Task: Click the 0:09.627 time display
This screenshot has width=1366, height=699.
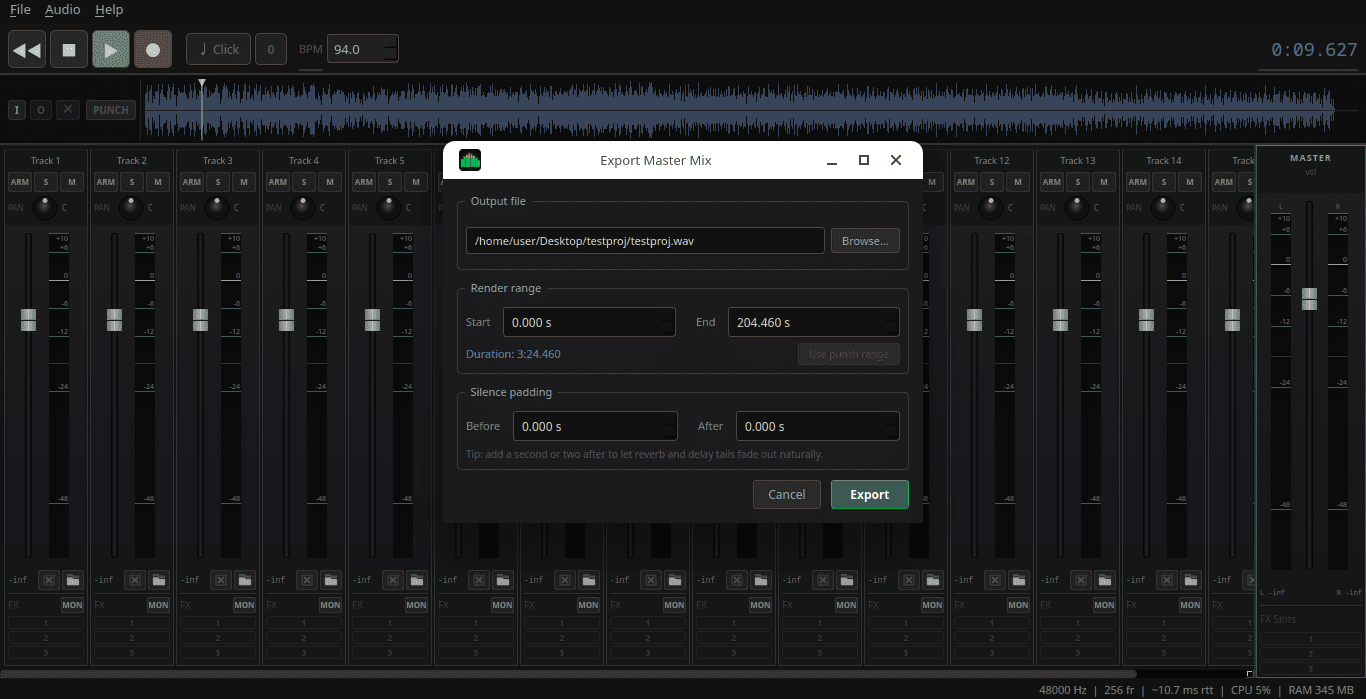Action: [1314, 50]
